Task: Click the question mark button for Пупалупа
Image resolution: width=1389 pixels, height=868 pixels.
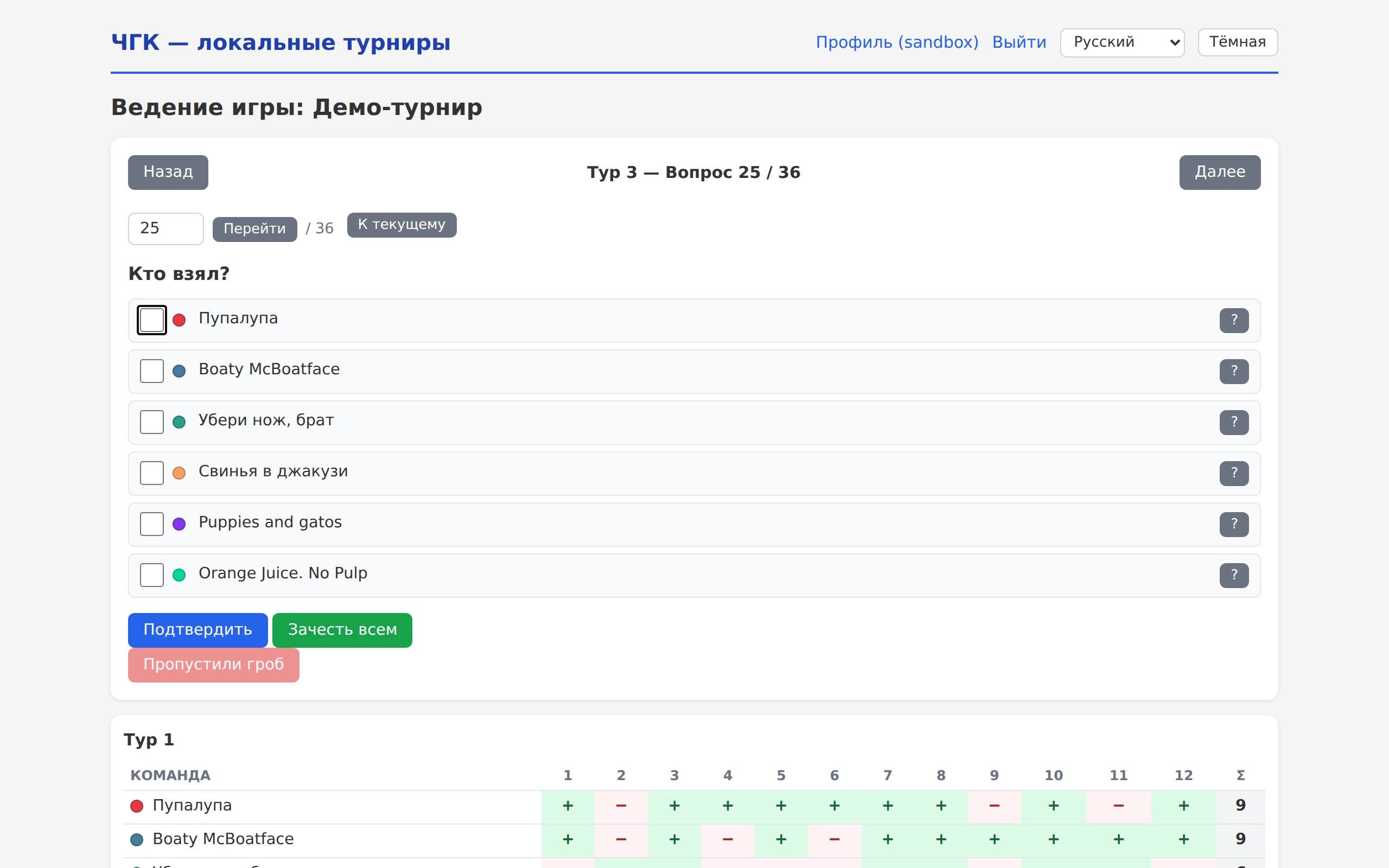Action: (x=1234, y=320)
